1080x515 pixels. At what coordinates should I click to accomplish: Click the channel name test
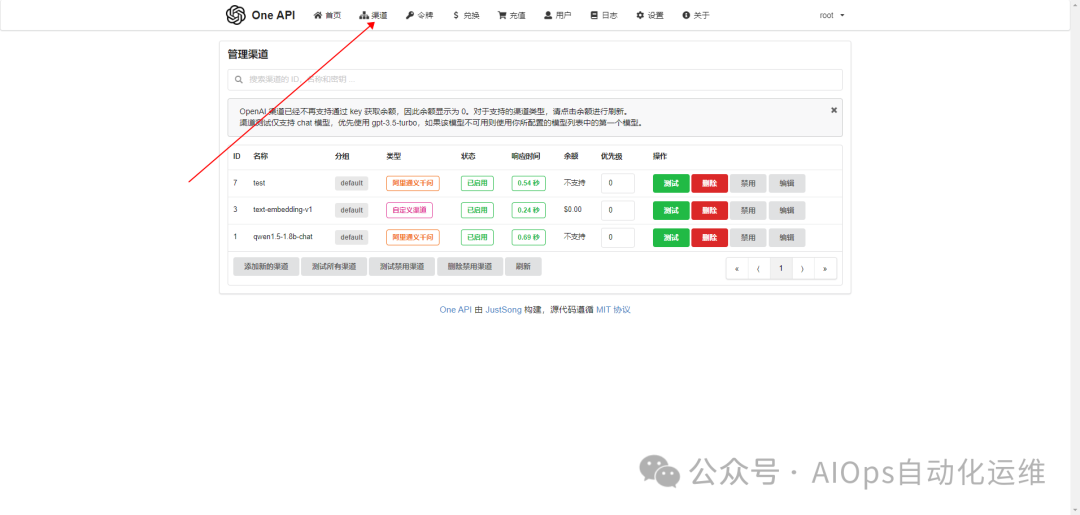pyautogui.click(x=259, y=183)
